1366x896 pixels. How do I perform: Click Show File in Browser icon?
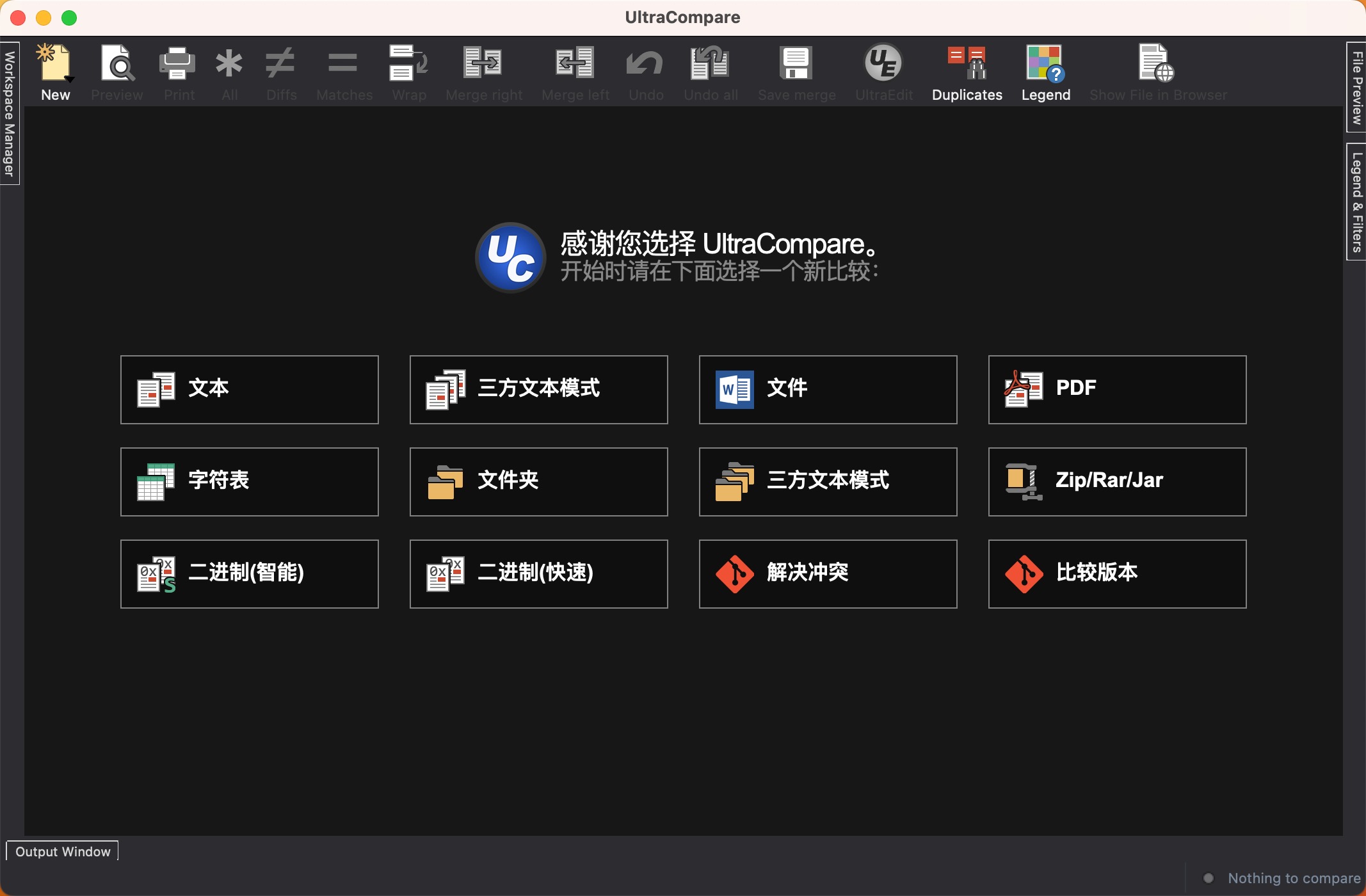tap(1156, 62)
